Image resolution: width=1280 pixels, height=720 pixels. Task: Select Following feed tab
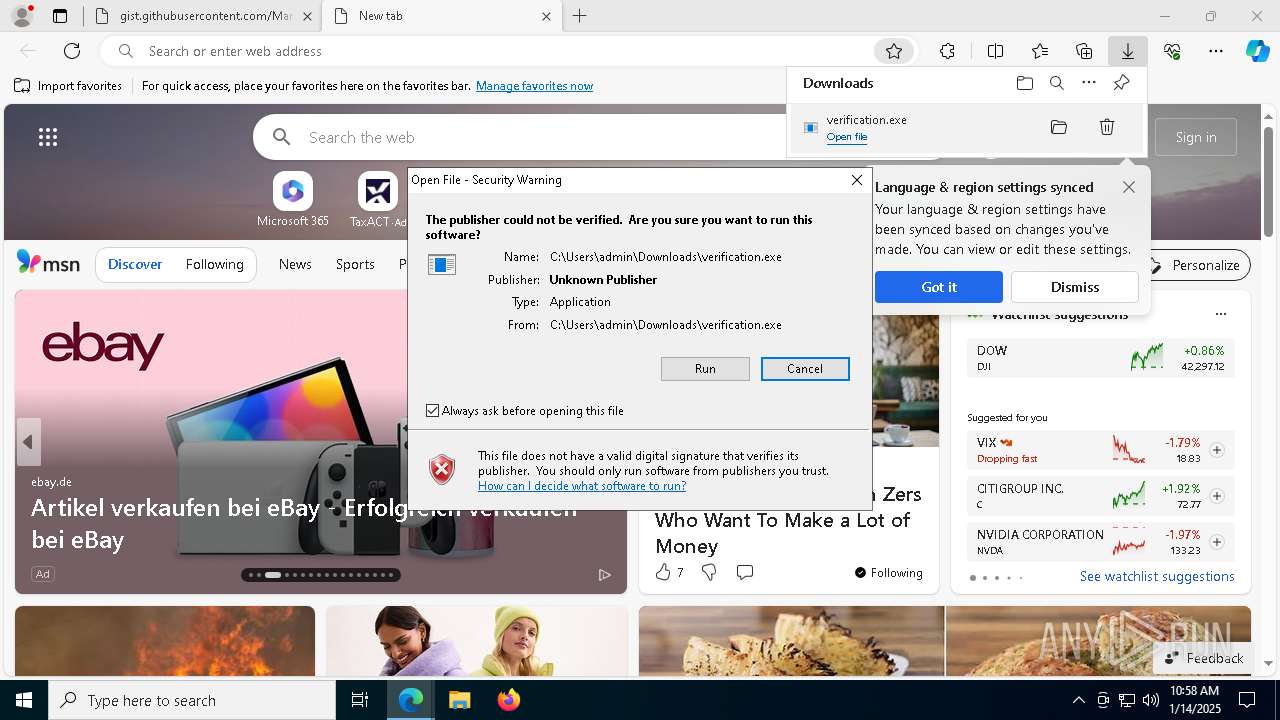pos(214,264)
